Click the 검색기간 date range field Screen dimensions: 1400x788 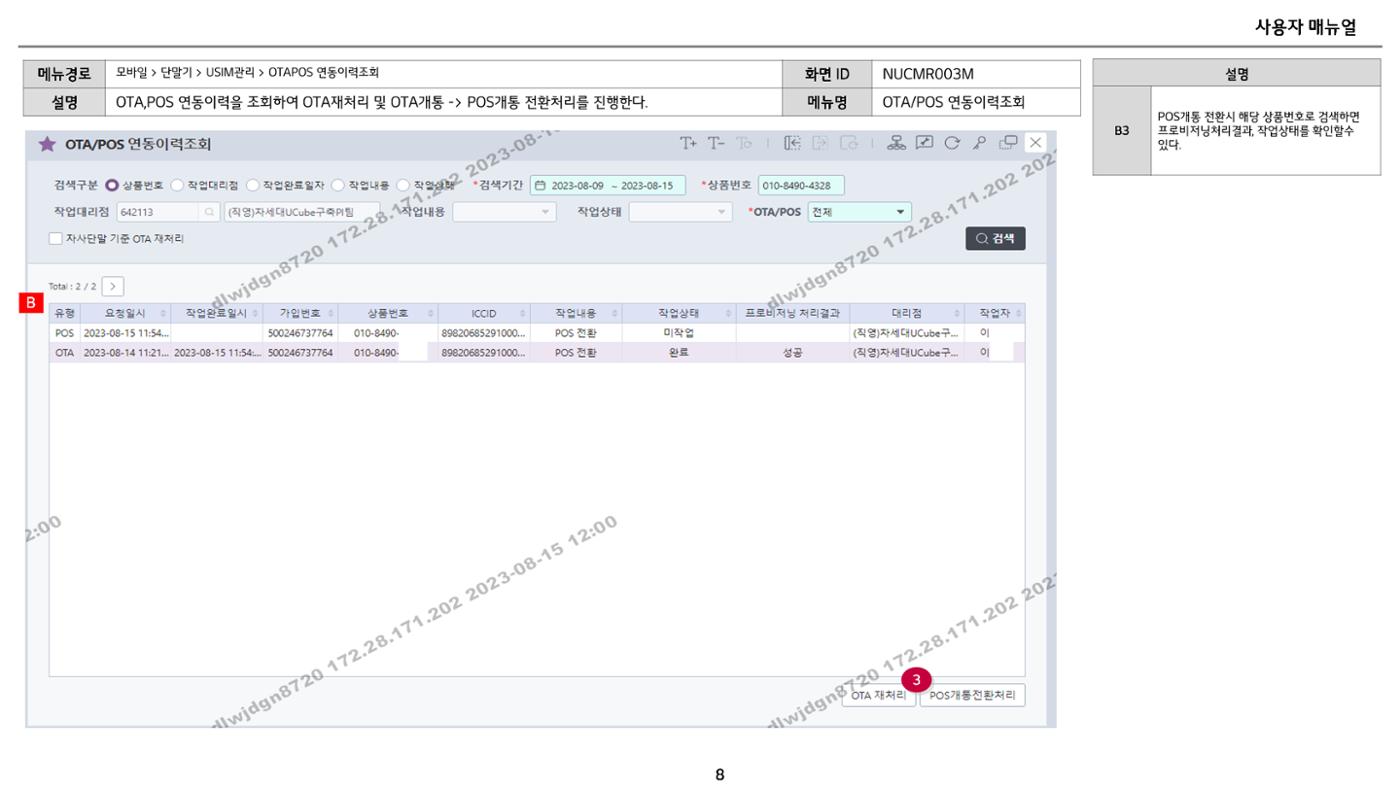pos(607,185)
